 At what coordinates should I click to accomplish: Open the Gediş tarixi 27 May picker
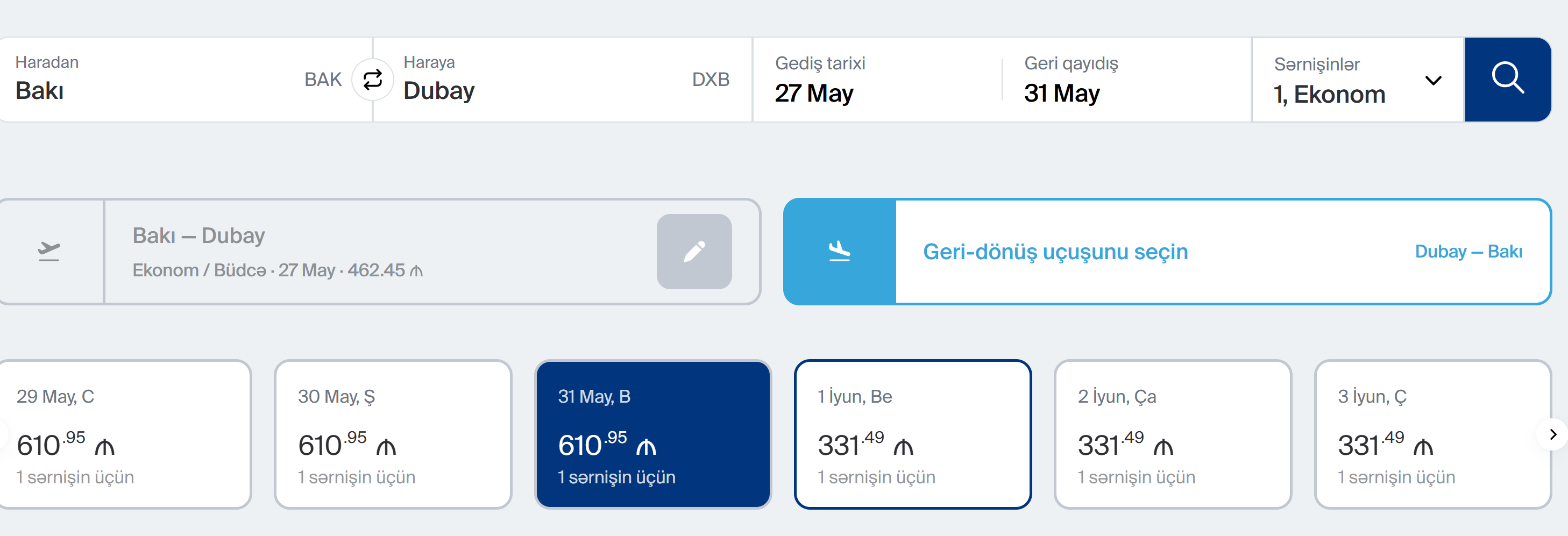(x=877, y=80)
